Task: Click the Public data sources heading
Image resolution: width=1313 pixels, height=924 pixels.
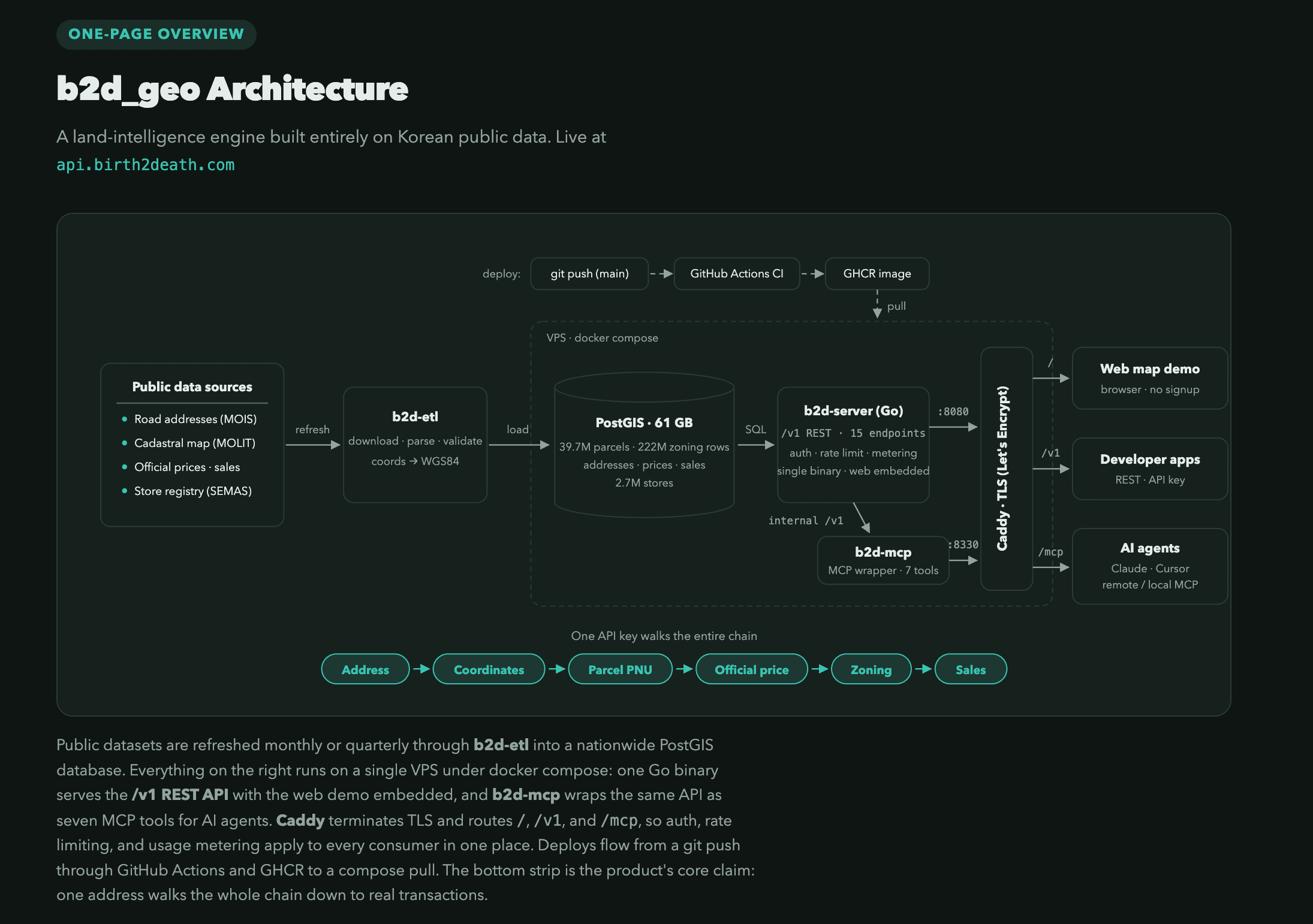Action: pyautogui.click(x=192, y=386)
